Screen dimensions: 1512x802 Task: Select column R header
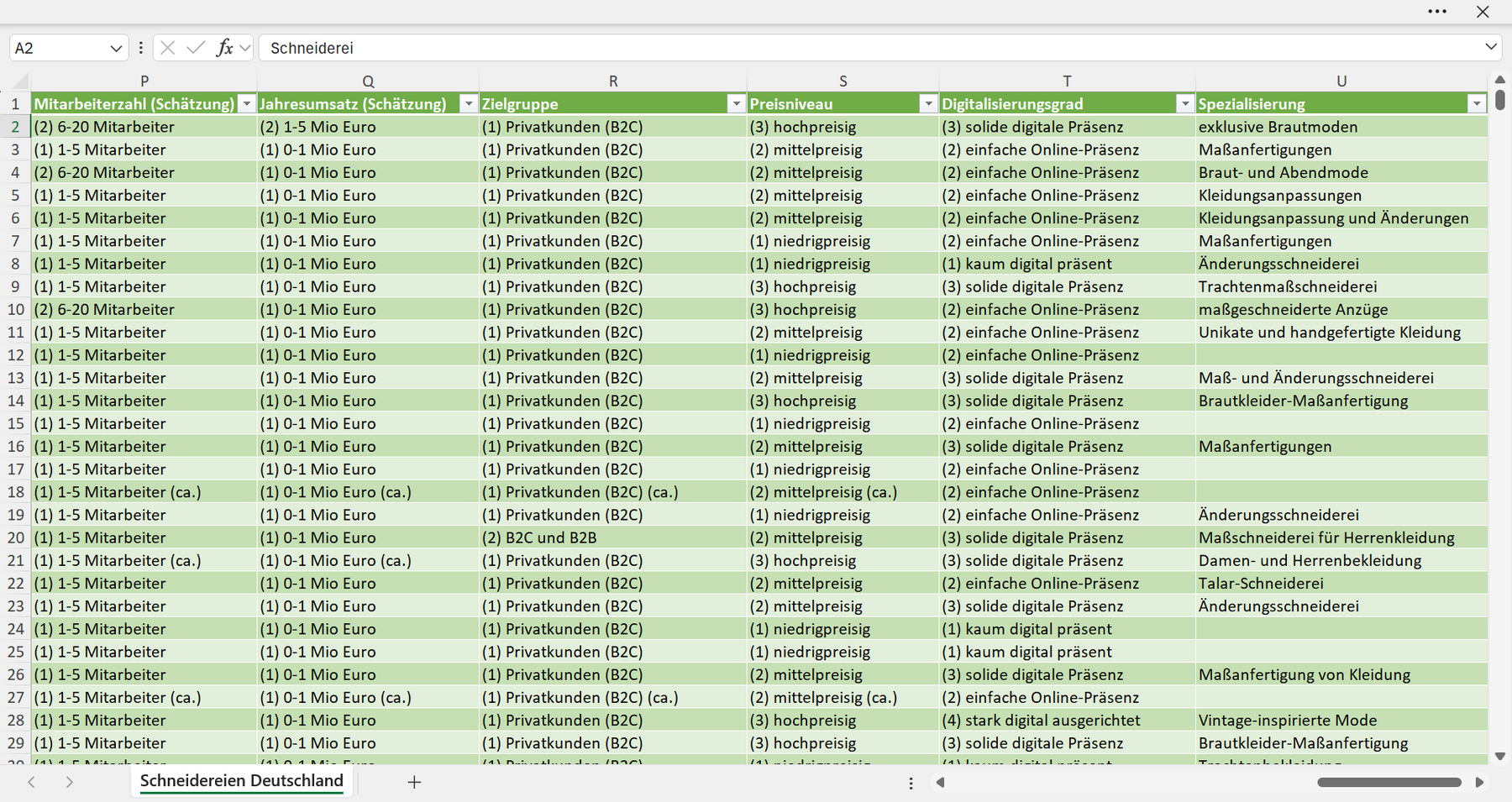pos(613,81)
